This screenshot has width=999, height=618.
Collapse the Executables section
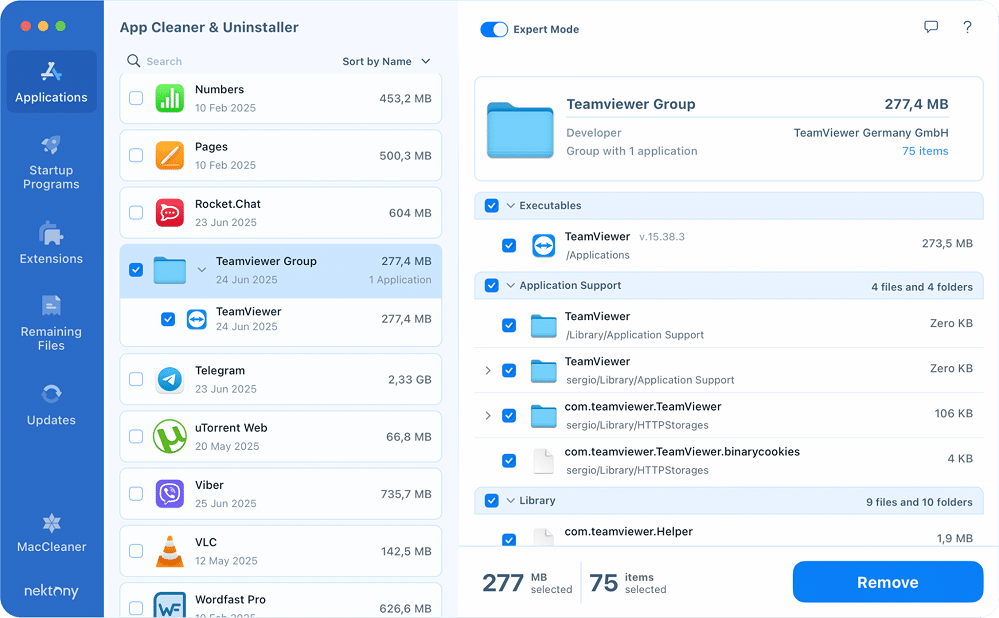(x=510, y=206)
